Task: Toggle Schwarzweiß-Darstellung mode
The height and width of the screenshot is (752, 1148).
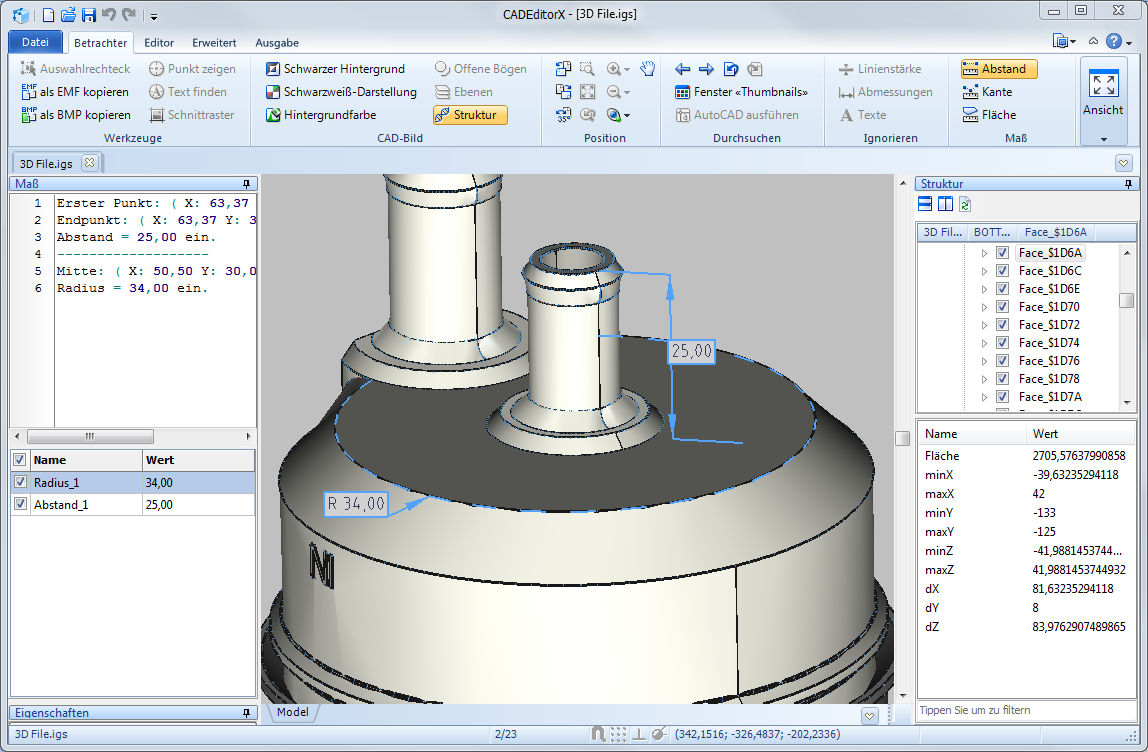Action: 341,92
